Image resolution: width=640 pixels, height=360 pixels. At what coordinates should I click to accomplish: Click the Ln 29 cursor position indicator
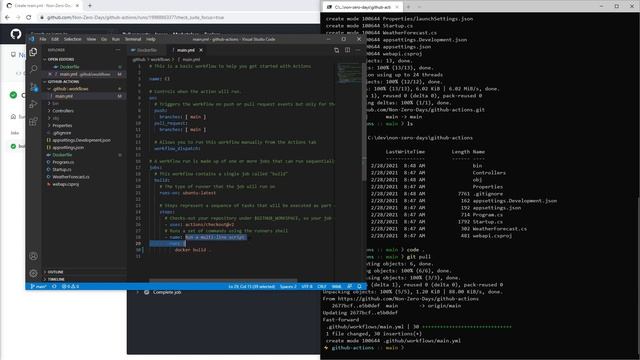tap(251, 287)
